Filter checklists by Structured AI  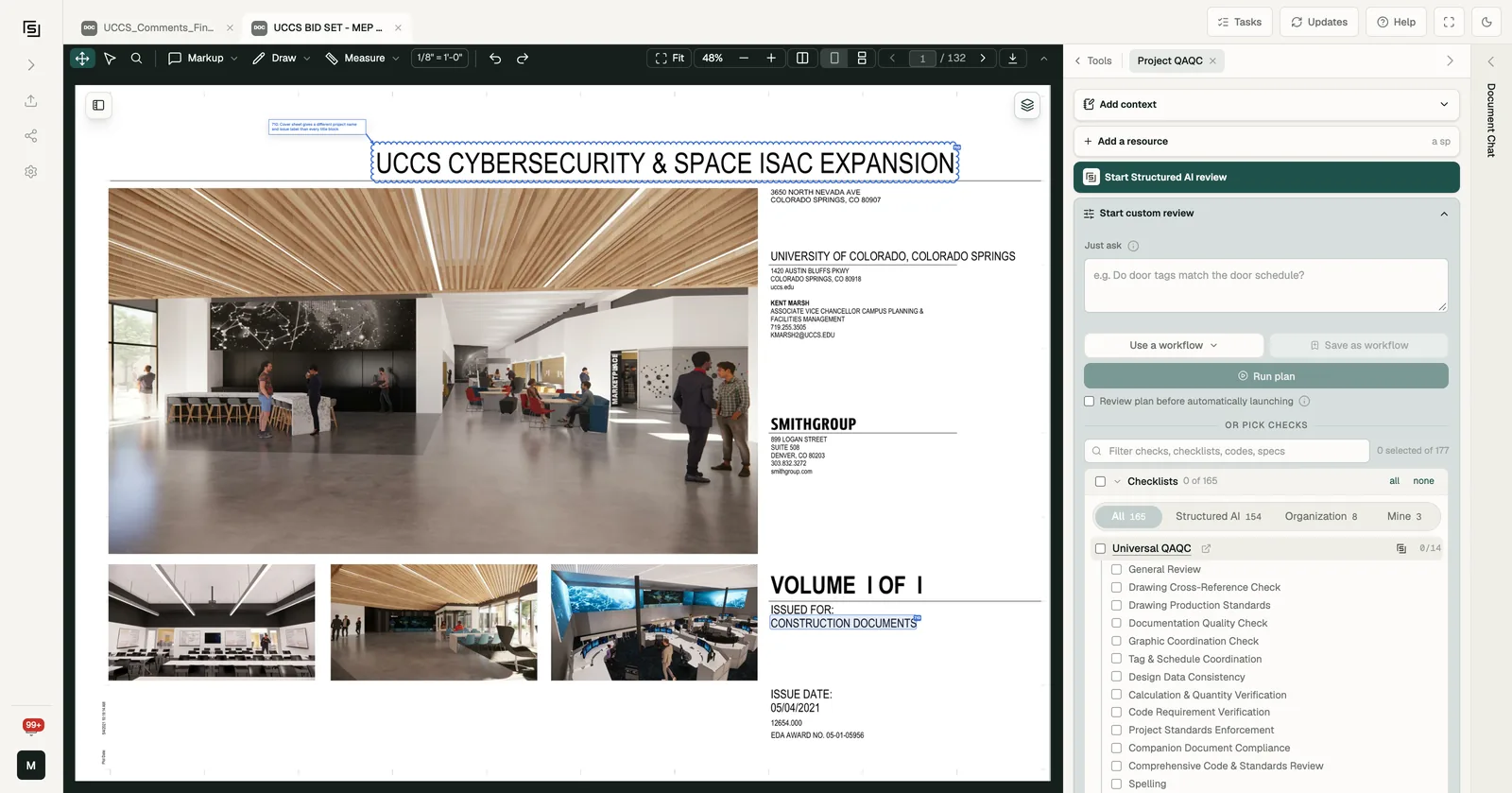click(1218, 517)
